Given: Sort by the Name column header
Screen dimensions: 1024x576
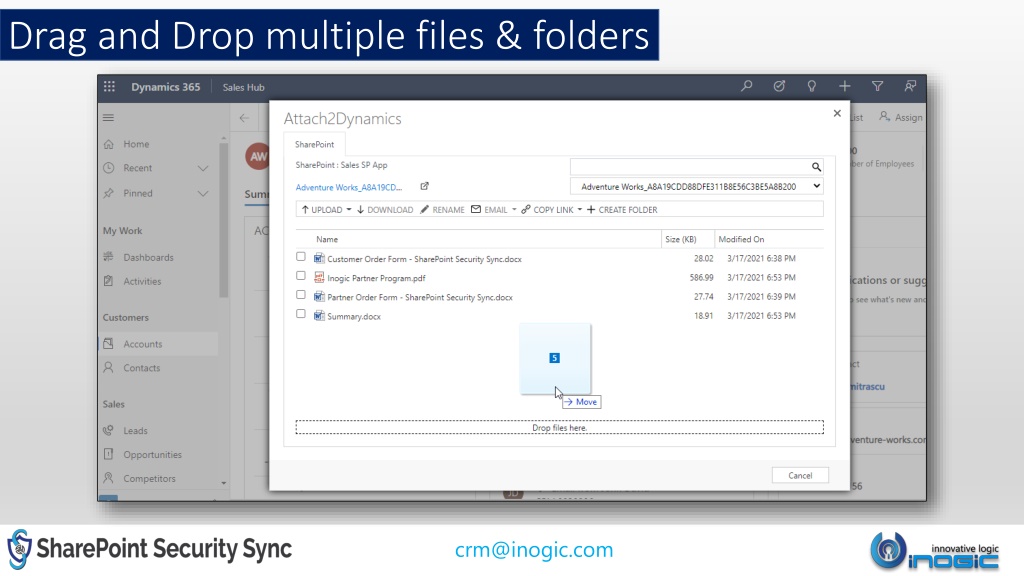Looking at the screenshot, I should point(327,240).
